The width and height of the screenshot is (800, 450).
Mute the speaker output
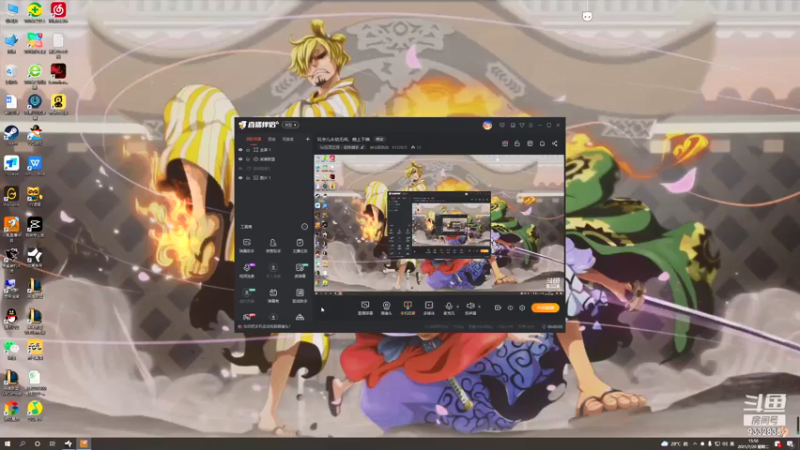pos(470,308)
